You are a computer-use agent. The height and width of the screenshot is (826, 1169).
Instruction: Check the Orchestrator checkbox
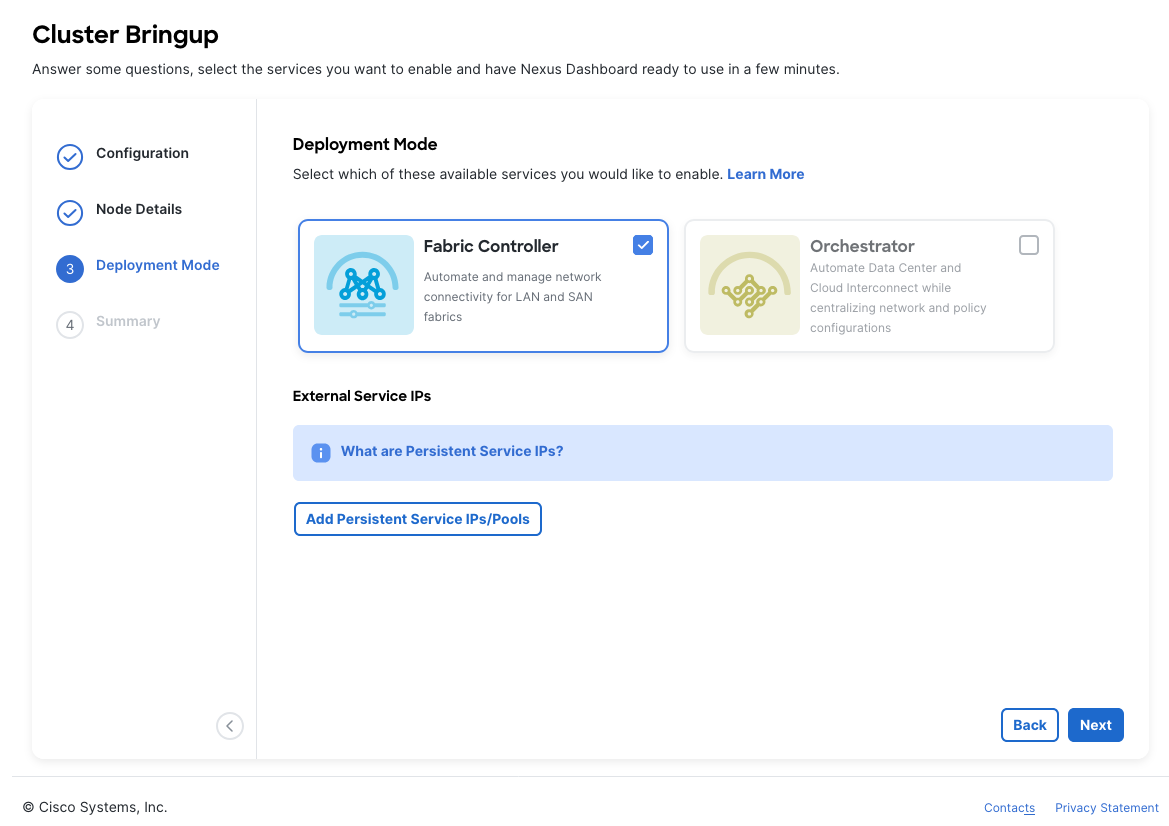point(1029,245)
